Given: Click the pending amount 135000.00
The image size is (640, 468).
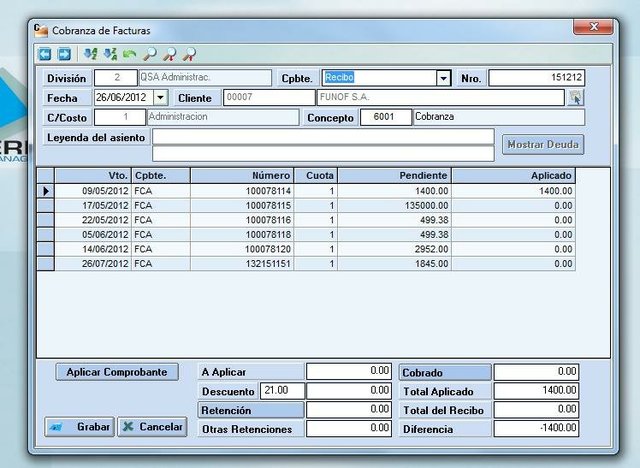Looking at the screenshot, I should [427, 206].
